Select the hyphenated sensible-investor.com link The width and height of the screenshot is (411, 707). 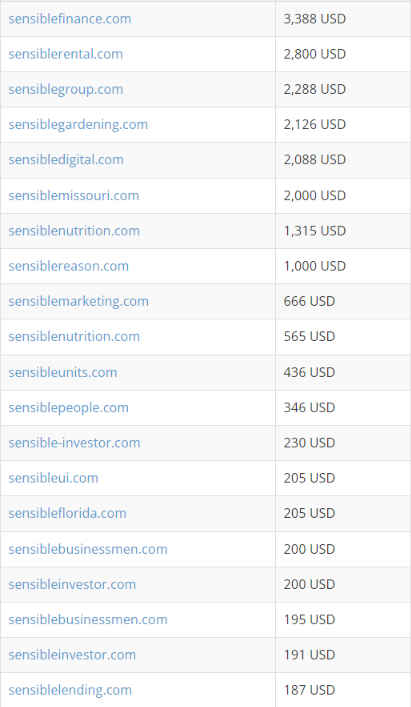tap(74, 443)
